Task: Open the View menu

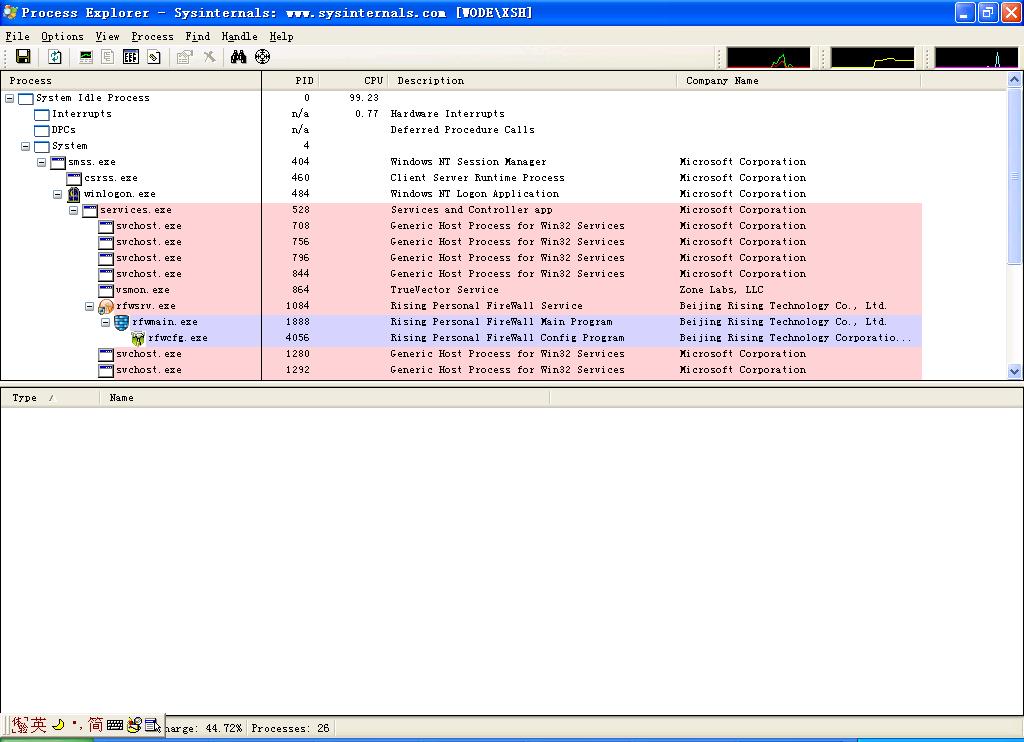Action: [107, 37]
